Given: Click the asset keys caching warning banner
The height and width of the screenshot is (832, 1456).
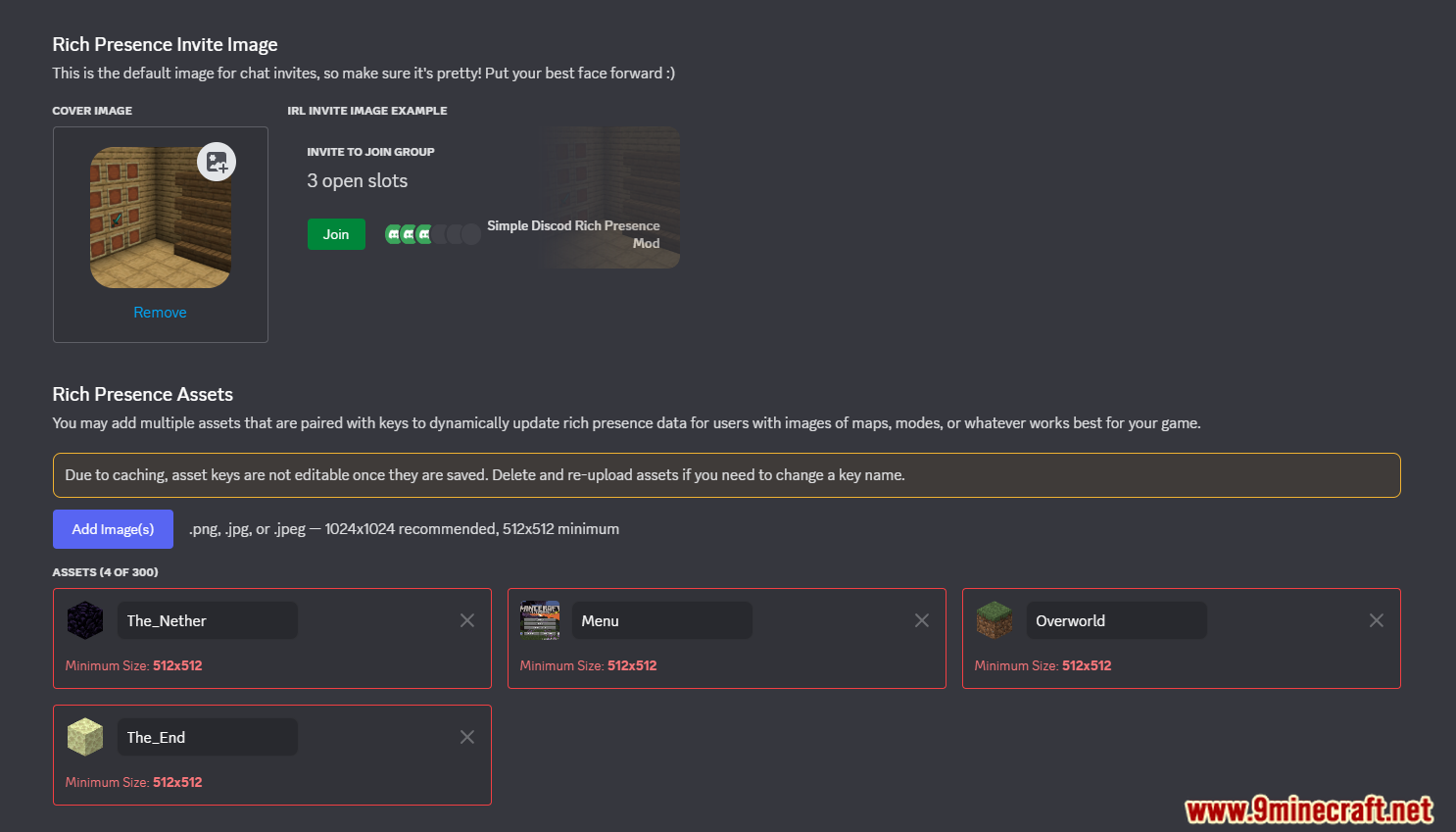Looking at the screenshot, I should [726, 475].
